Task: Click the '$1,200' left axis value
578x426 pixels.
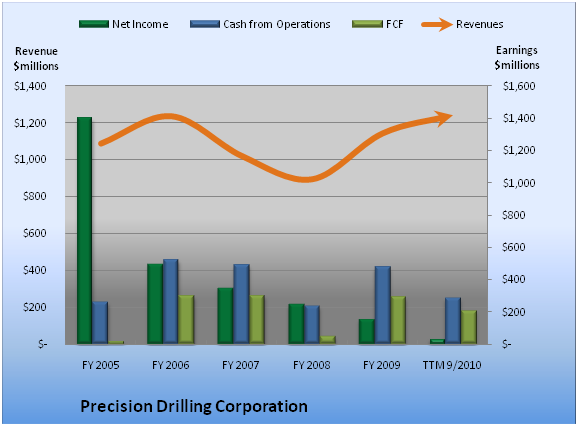Action: [30, 123]
